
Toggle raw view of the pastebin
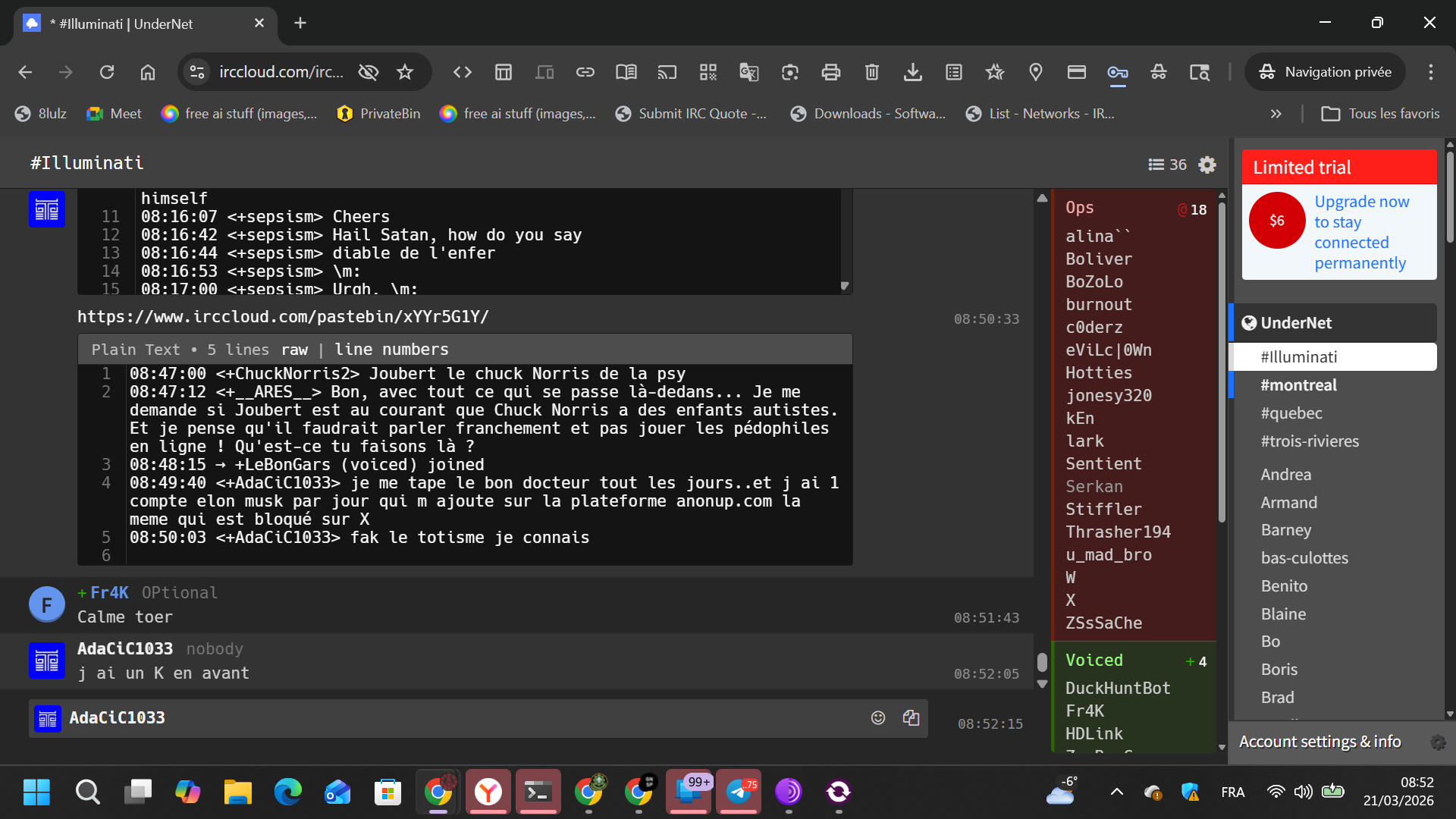pyautogui.click(x=294, y=350)
